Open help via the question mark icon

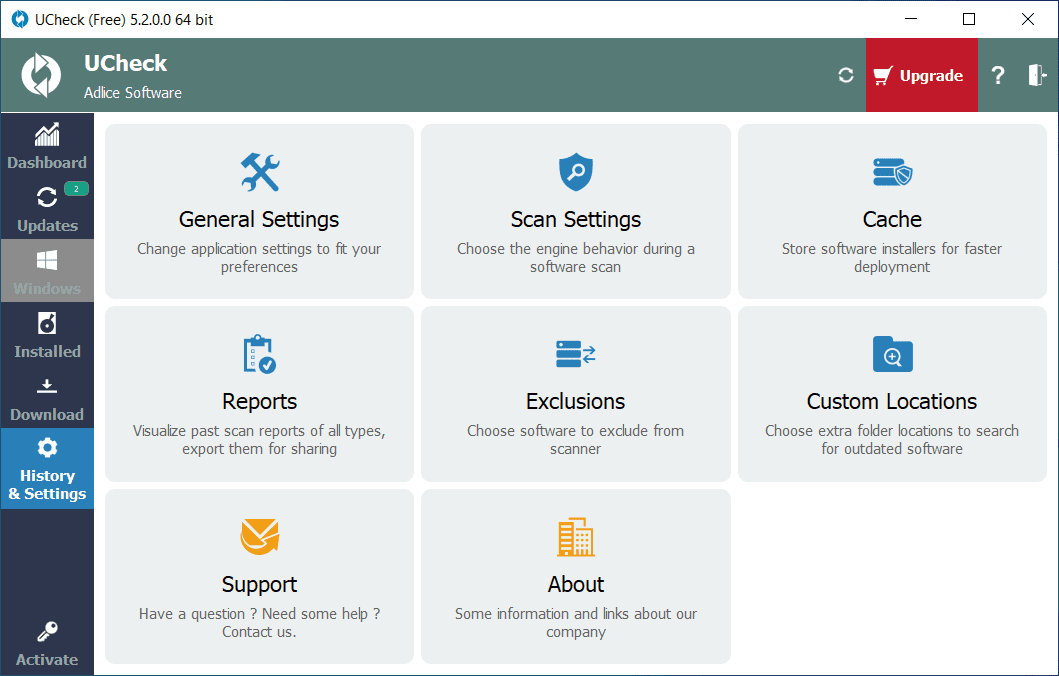click(x=997, y=75)
